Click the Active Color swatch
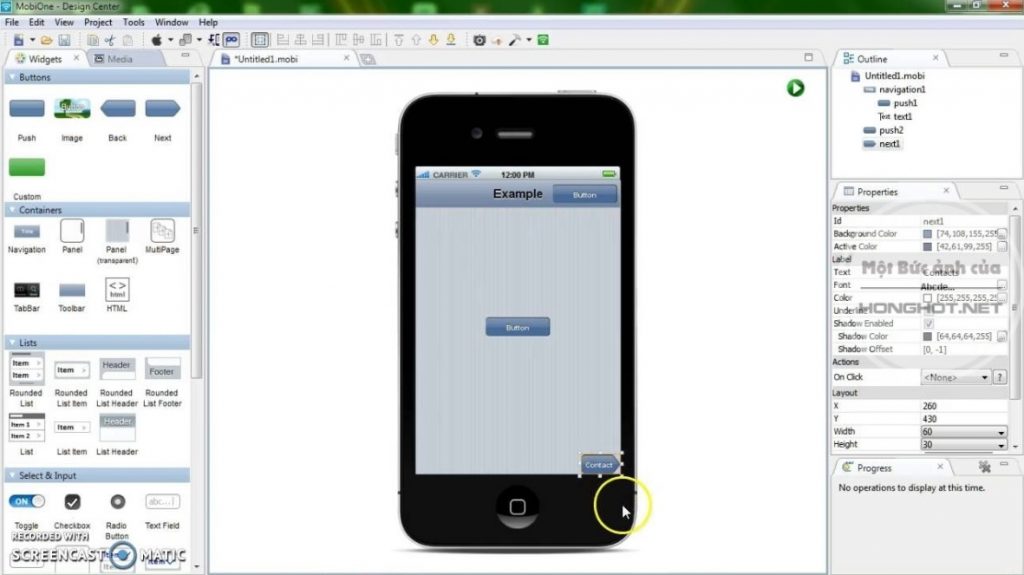The height and width of the screenshot is (575, 1024). click(927, 246)
